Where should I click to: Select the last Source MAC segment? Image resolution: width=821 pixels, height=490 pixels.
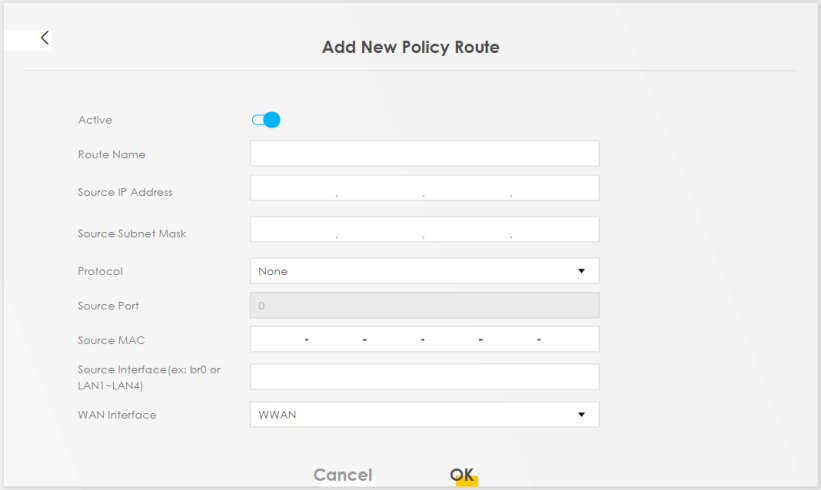(x=568, y=340)
